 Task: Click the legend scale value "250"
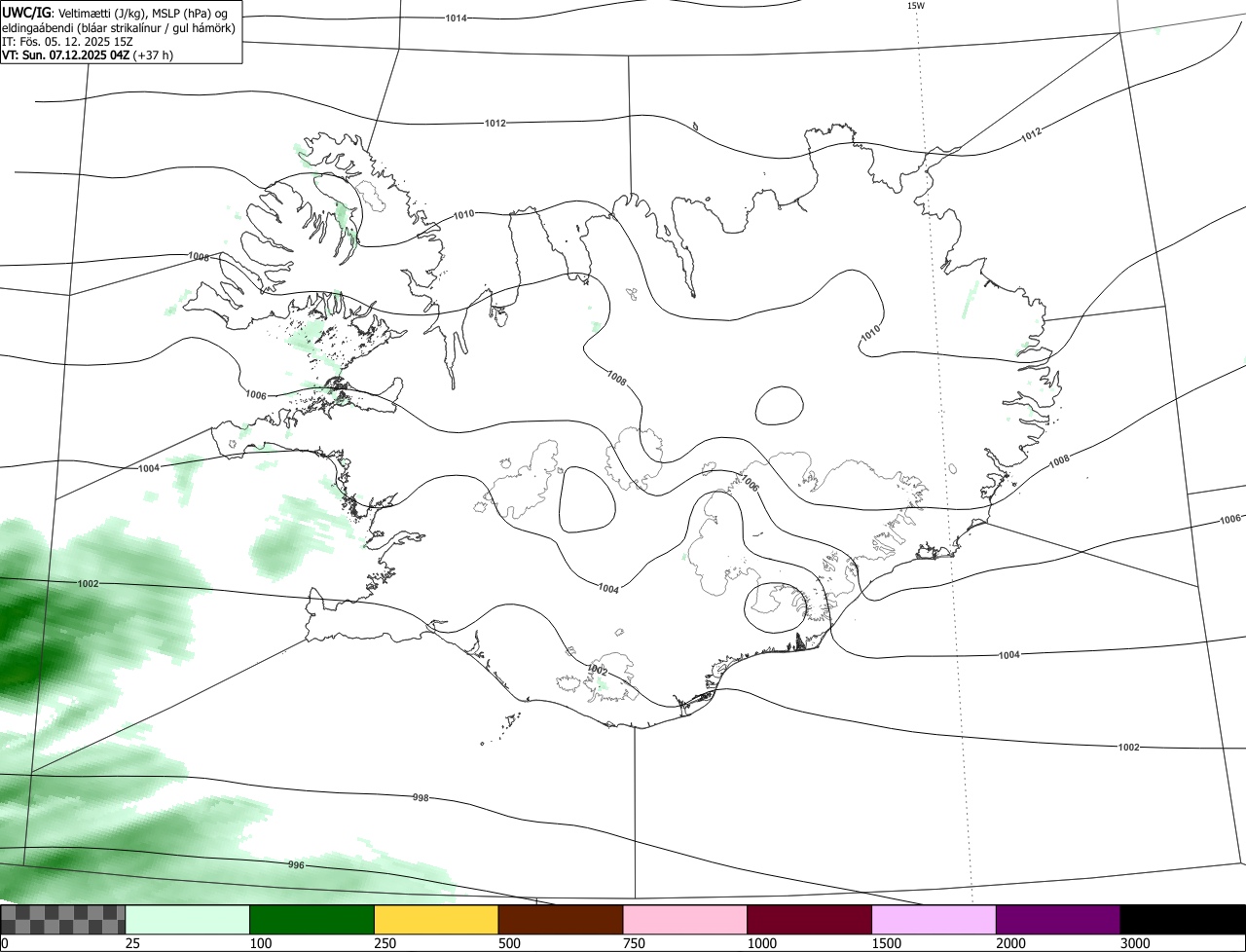click(x=385, y=943)
